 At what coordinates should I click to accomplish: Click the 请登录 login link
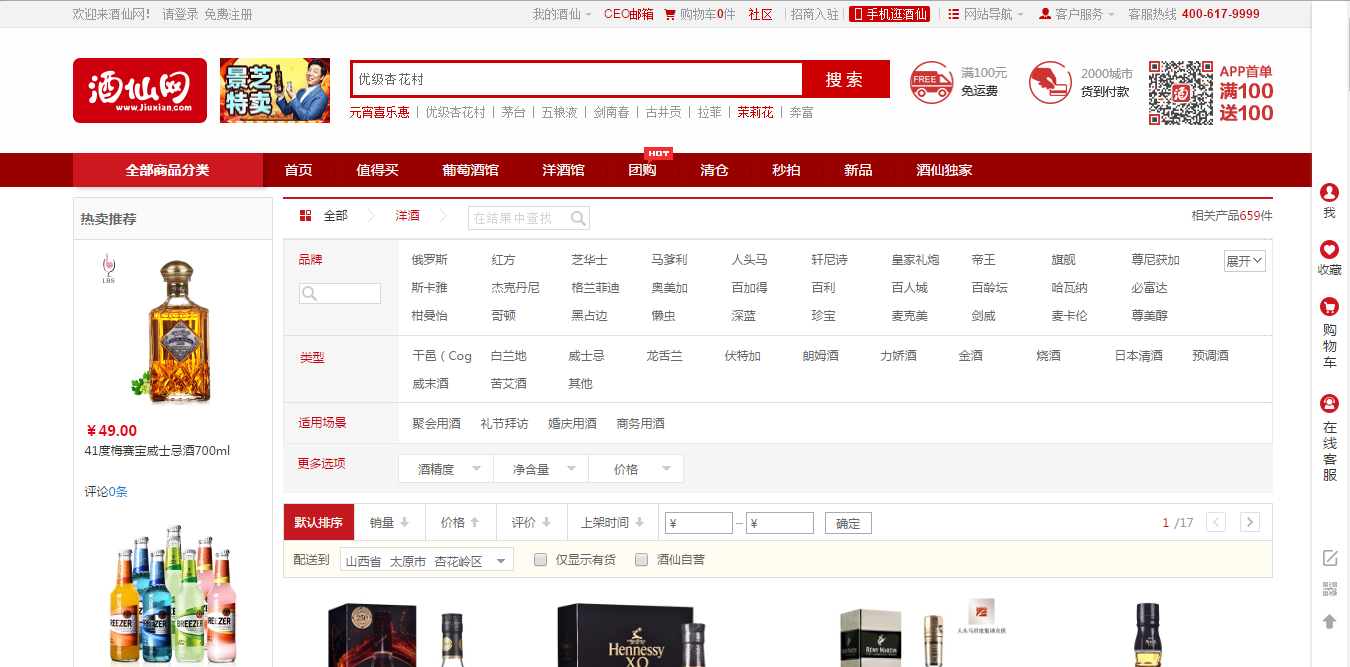(180, 14)
